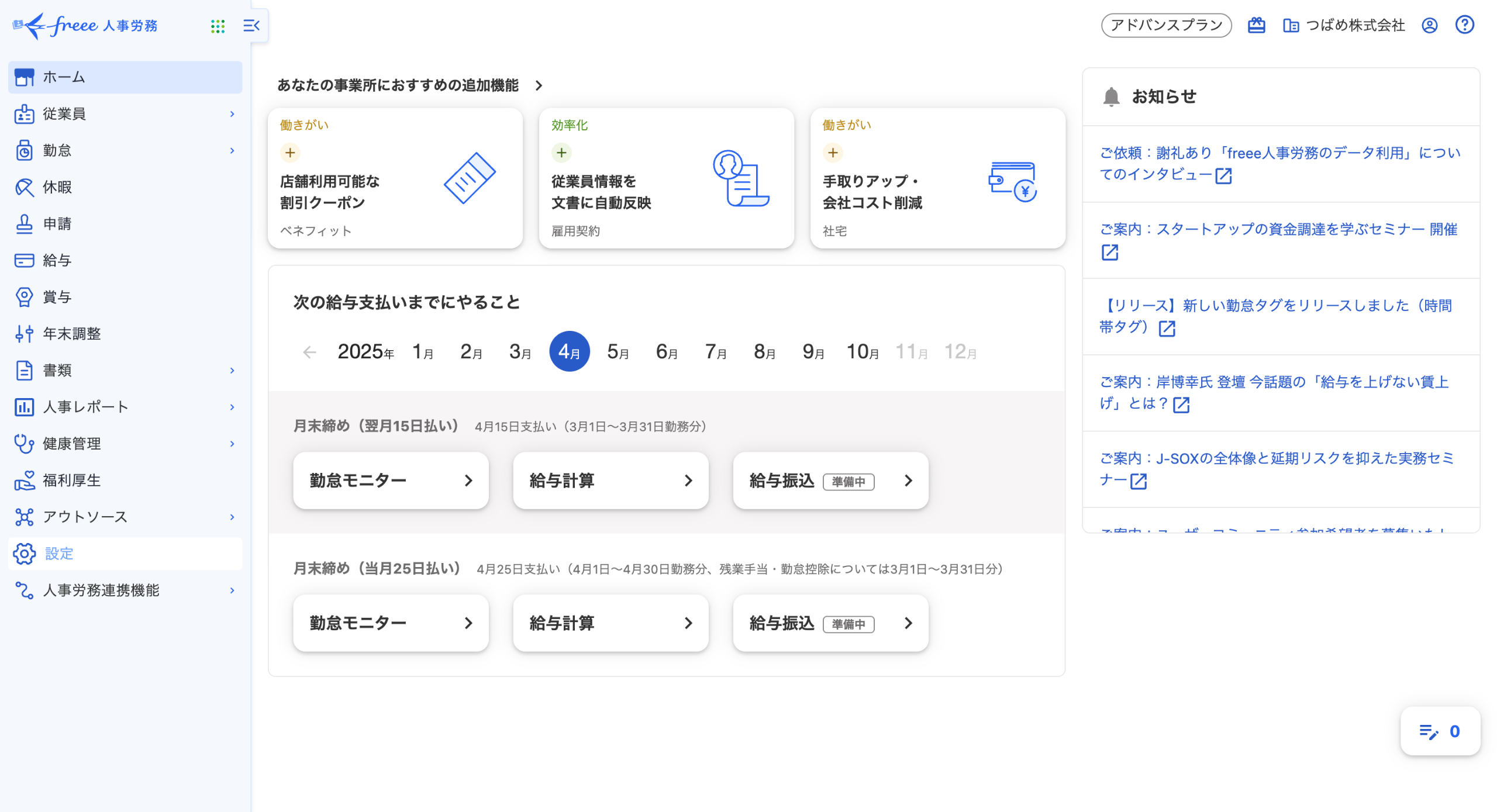
Task: Open the help question mark icon
Action: pyautogui.click(x=1464, y=25)
